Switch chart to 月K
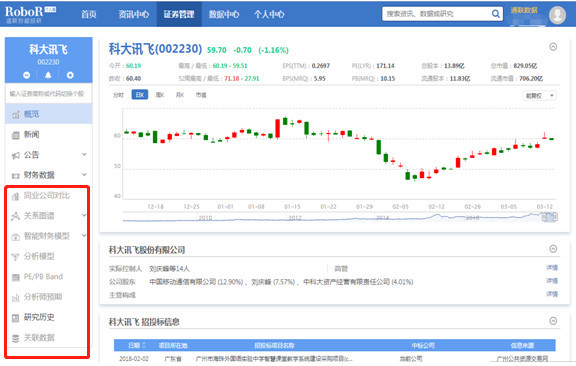Viewport: 576px width, 366px height. tap(180, 95)
